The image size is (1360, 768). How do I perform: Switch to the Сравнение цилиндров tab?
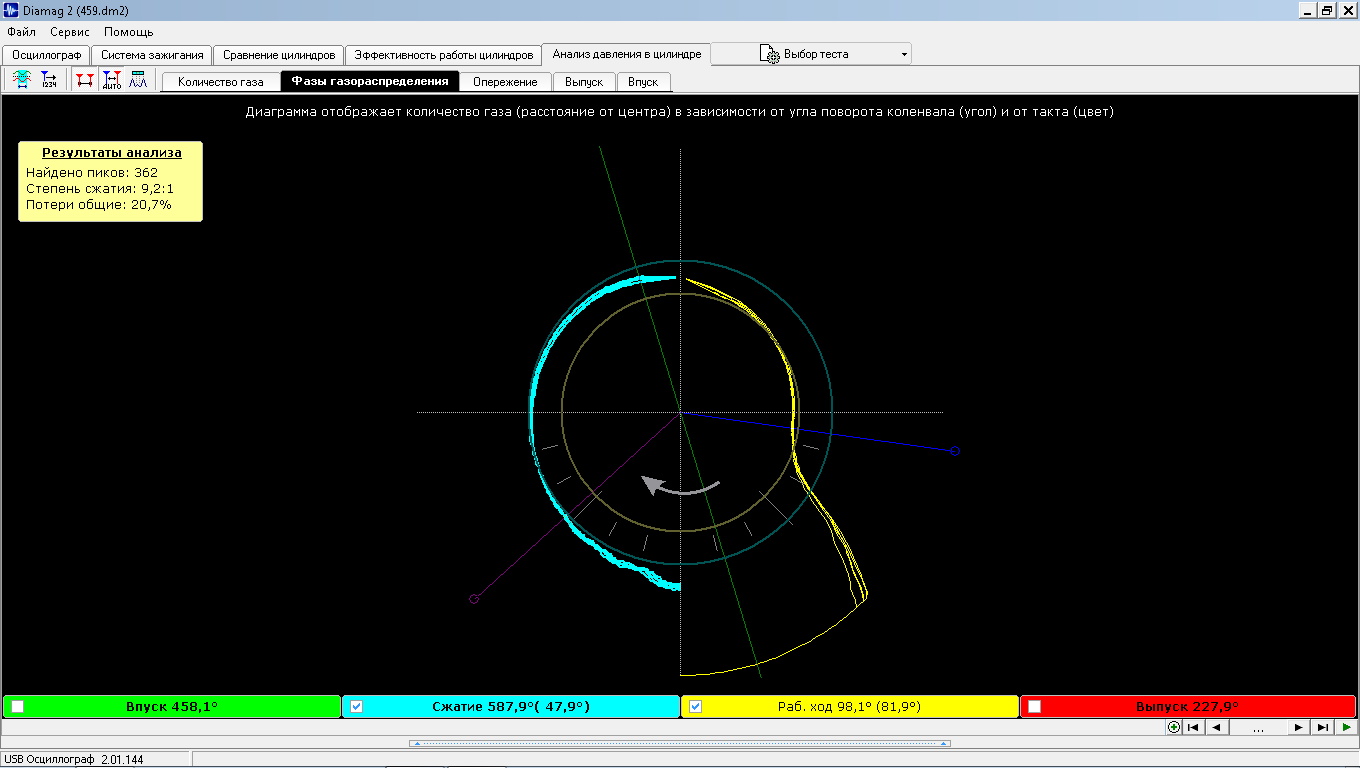click(279, 55)
